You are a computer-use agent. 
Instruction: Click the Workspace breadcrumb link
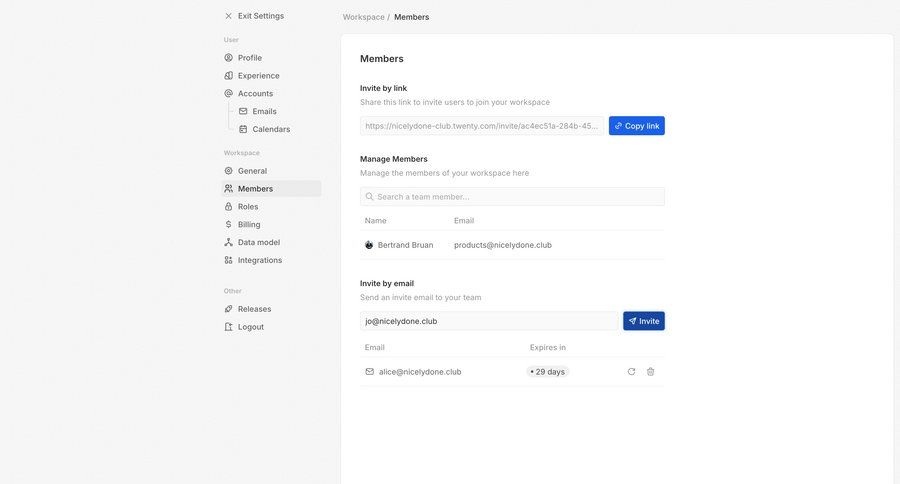[x=363, y=17]
